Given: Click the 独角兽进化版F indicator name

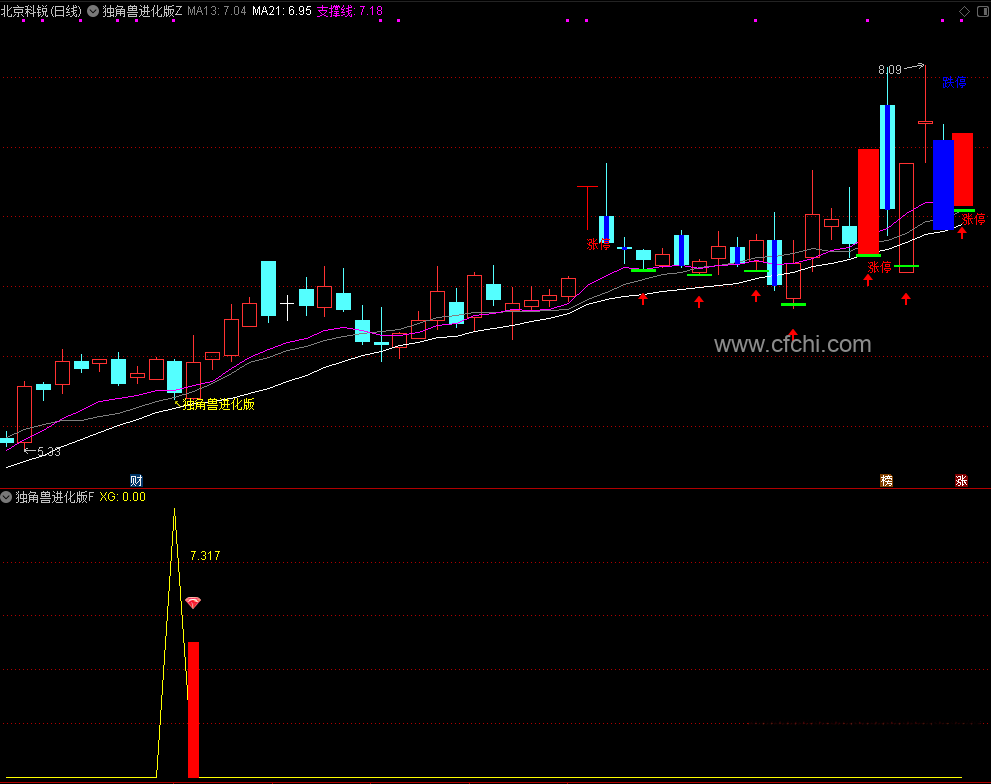Looking at the screenshot, I should coord(54,497).
